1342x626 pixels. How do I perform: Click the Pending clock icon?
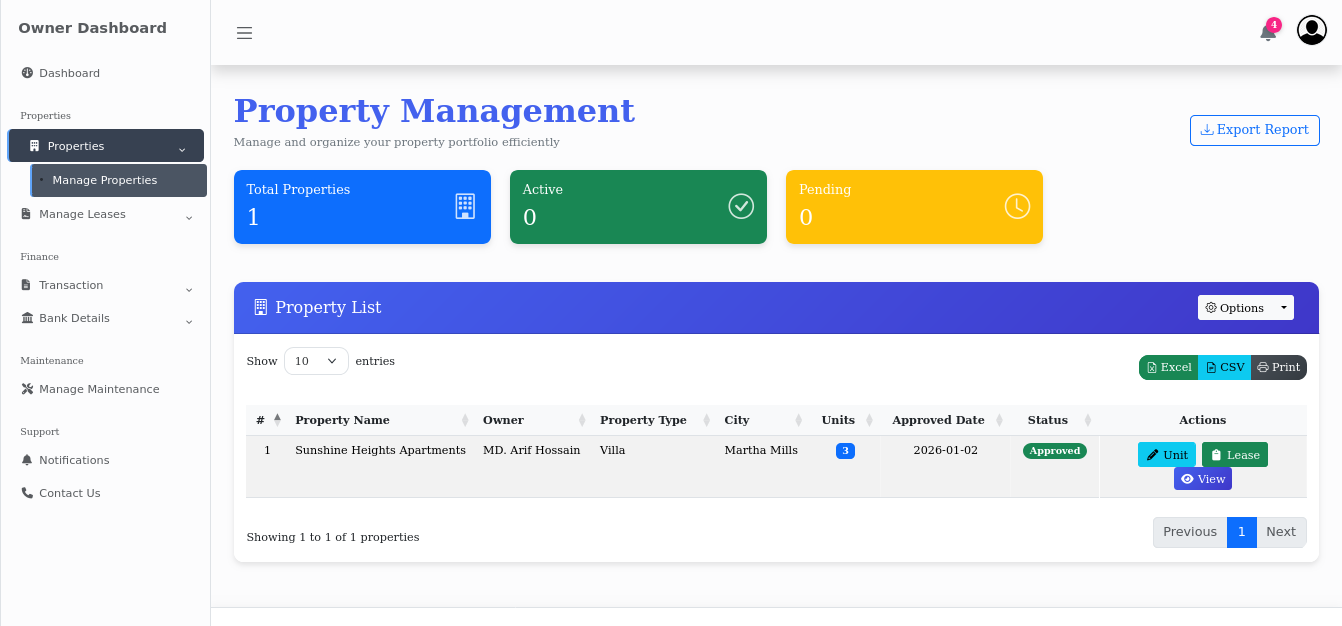tap(1016, 206)
